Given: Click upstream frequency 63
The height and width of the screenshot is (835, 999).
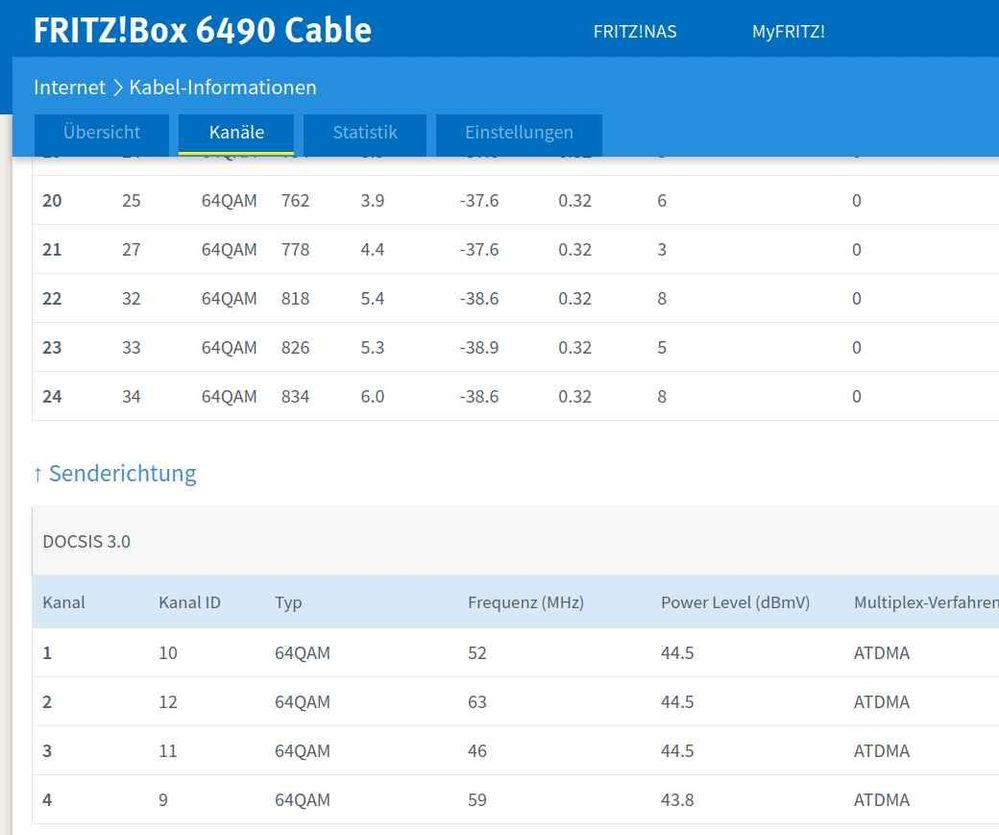Looking at the screenshot, I should click(477, 702).
